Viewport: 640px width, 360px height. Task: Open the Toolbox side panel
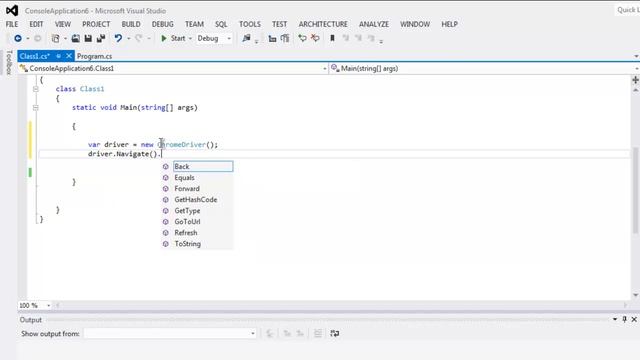pos(9,62)
